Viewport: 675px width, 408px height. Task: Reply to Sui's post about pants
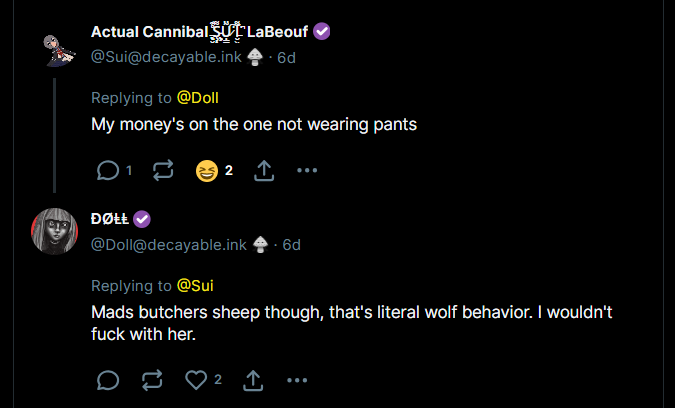(x=108, y=171)
